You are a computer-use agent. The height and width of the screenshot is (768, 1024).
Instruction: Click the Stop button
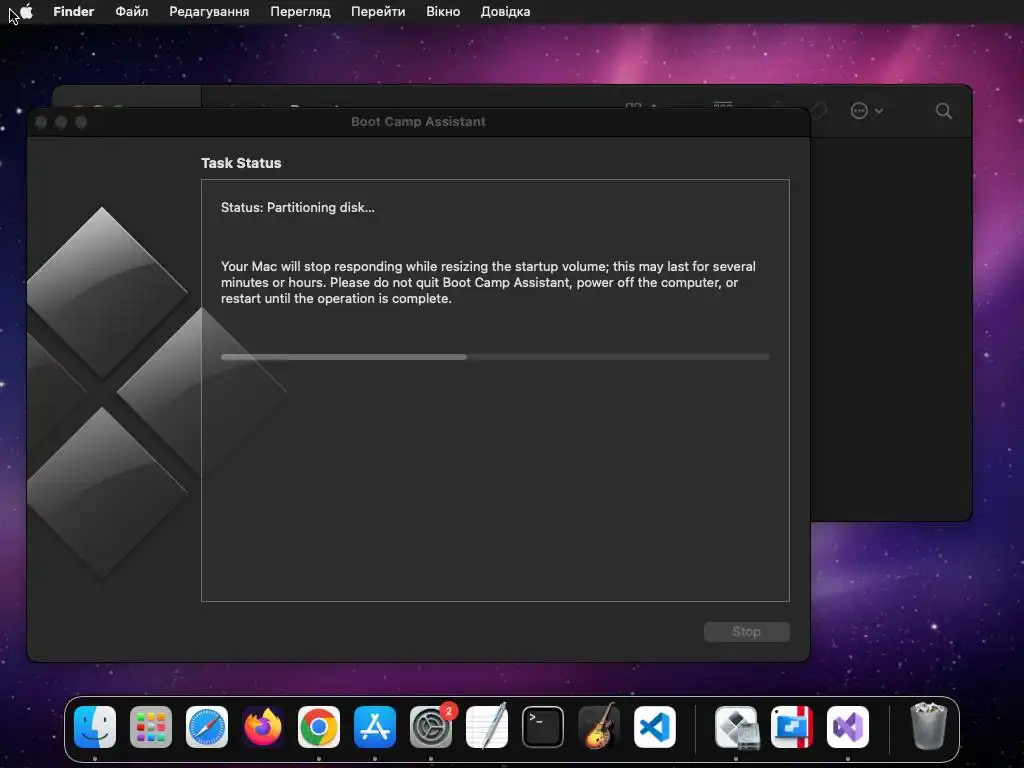746,632
